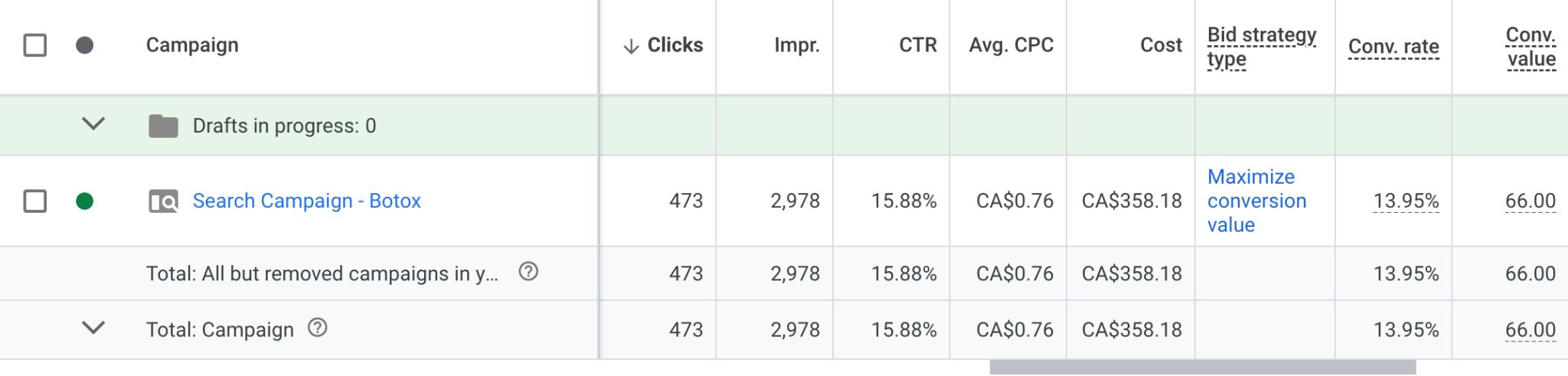Expand the Total: Campaign row chevron
1568x376 pixels.
93,328
